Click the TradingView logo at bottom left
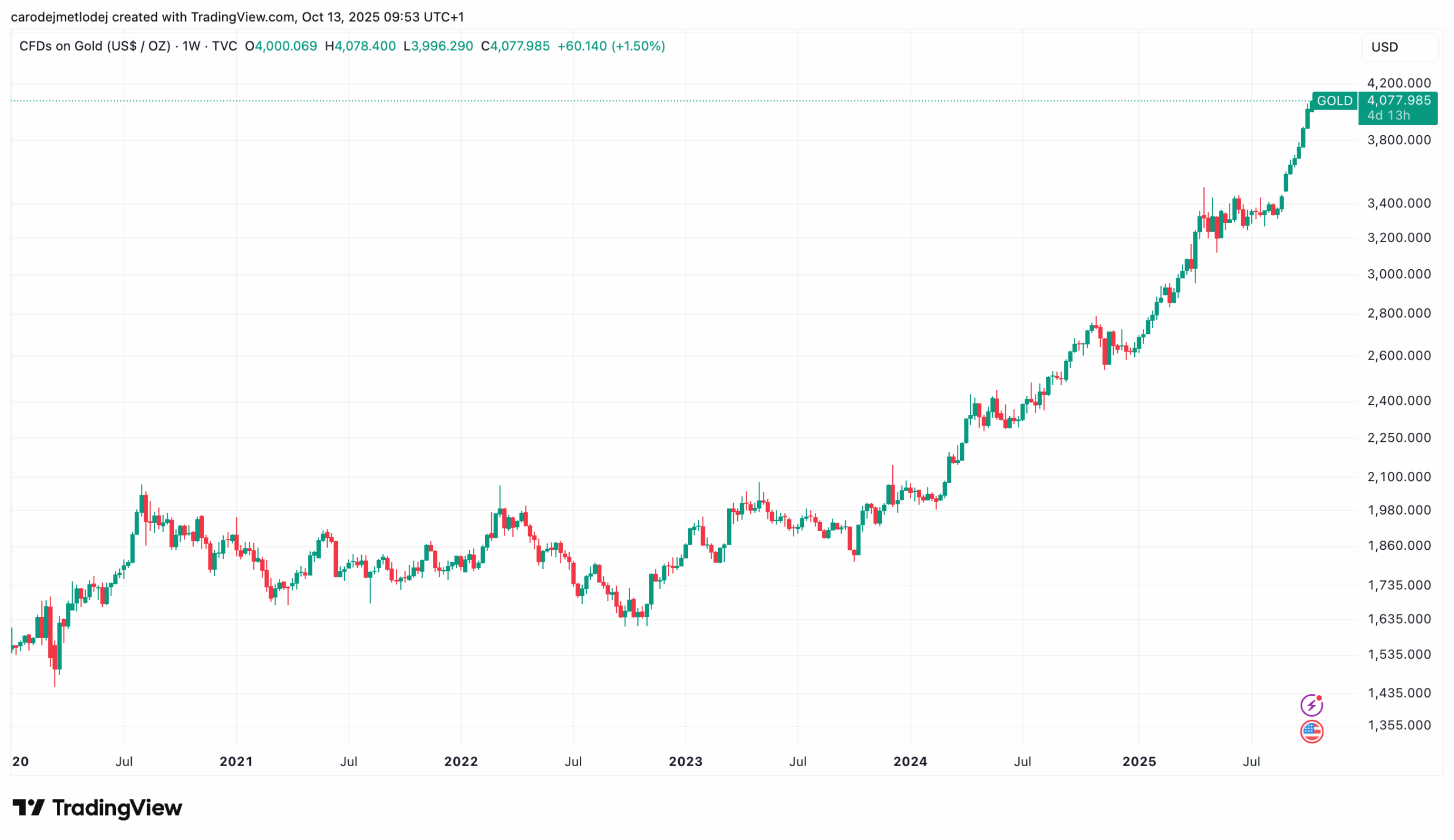Viewport: 1454px width, 840px height. (x=97, y=807)
